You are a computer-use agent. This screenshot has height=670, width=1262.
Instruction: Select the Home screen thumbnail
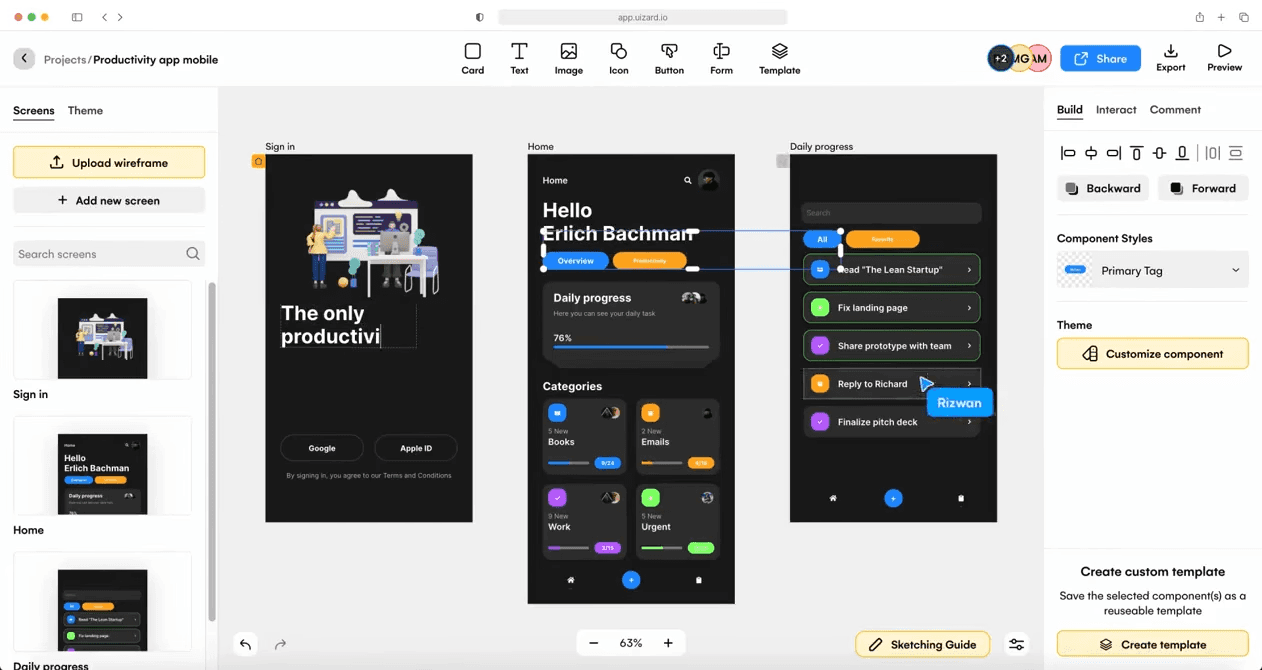click(x=102, y=466)
